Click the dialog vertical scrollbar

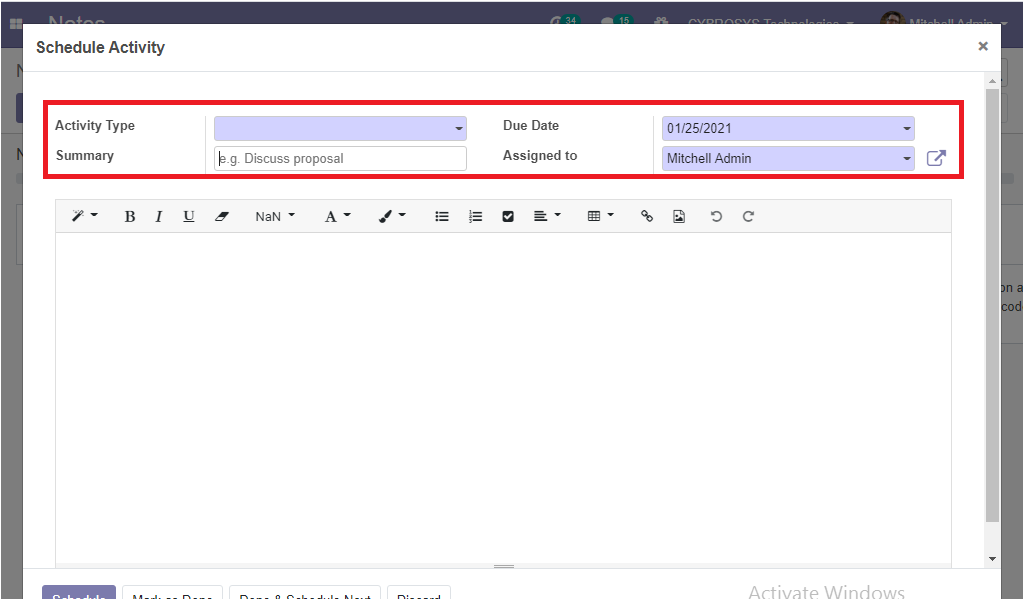click(992, 305)
